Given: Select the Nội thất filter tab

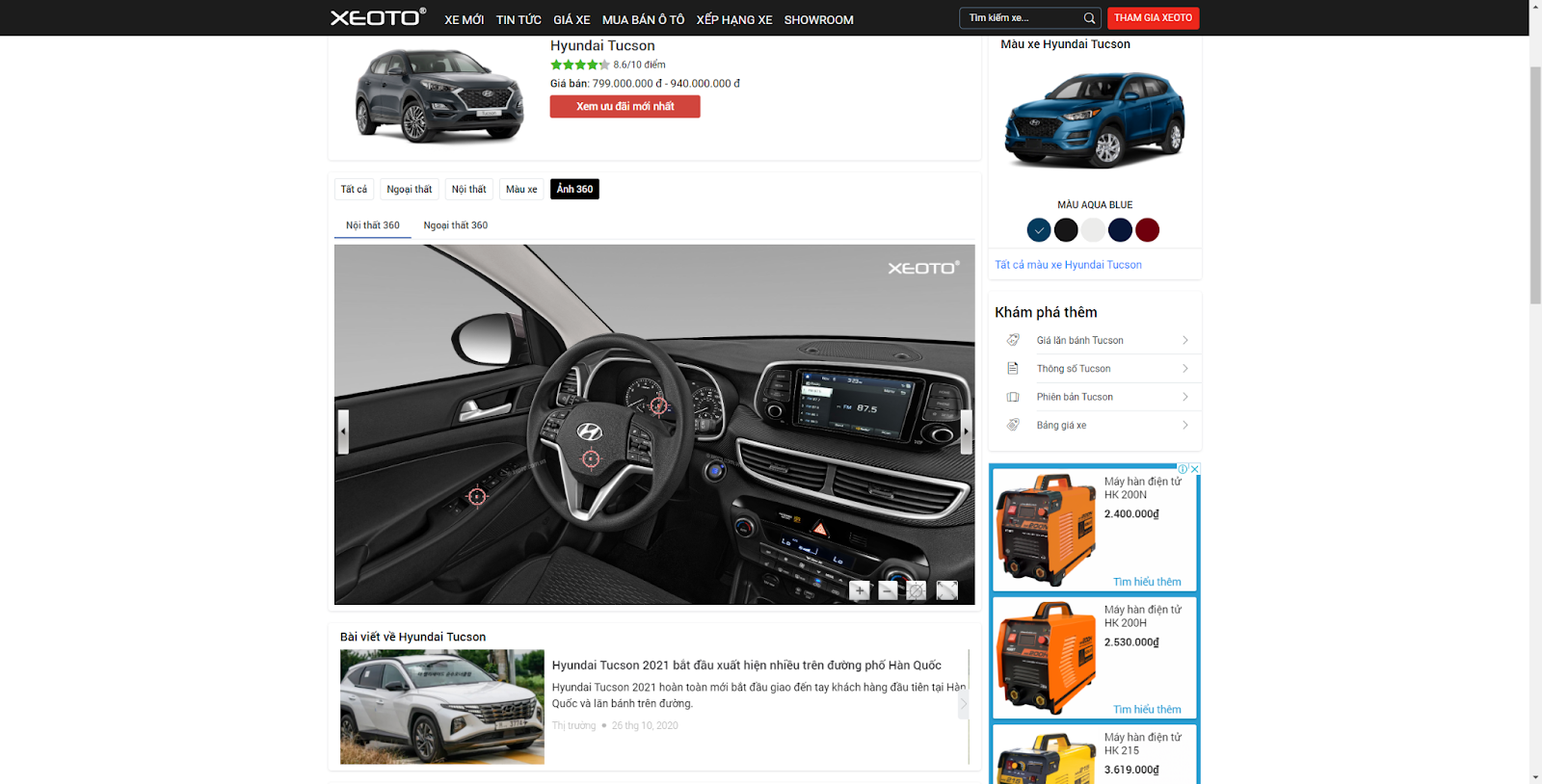Looking at the screenshot, I should [x=469, y=189].
